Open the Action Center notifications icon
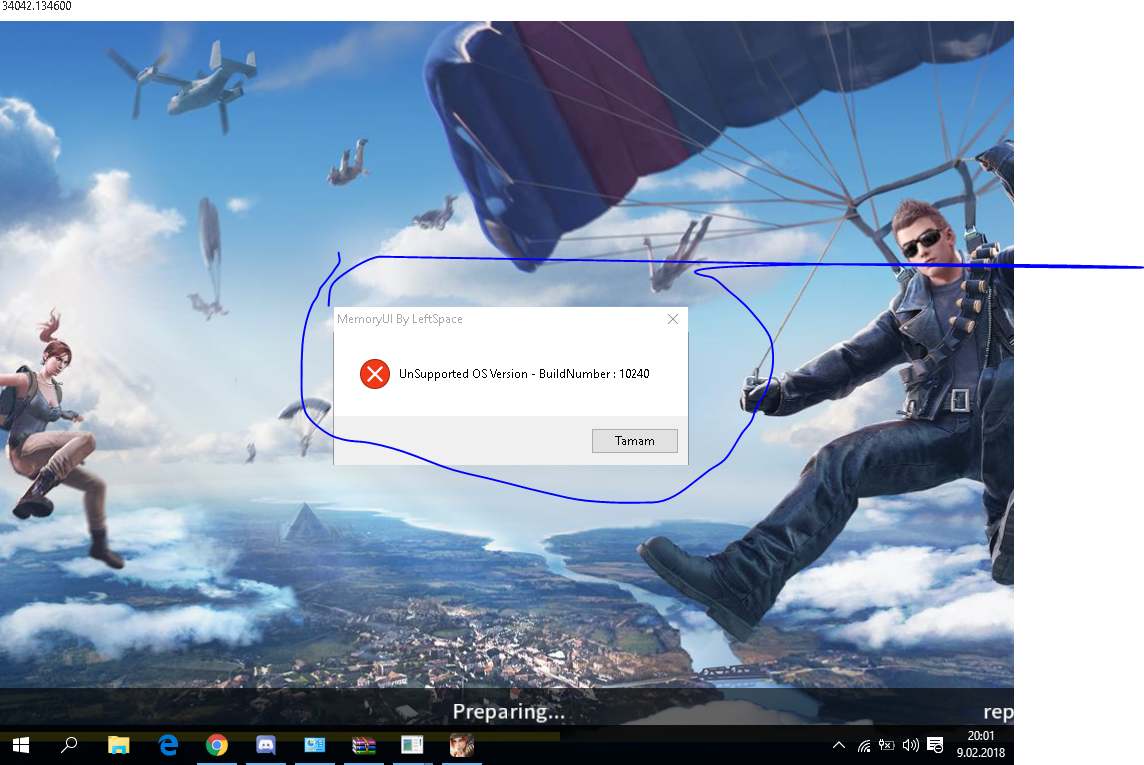 coord(935,745)
